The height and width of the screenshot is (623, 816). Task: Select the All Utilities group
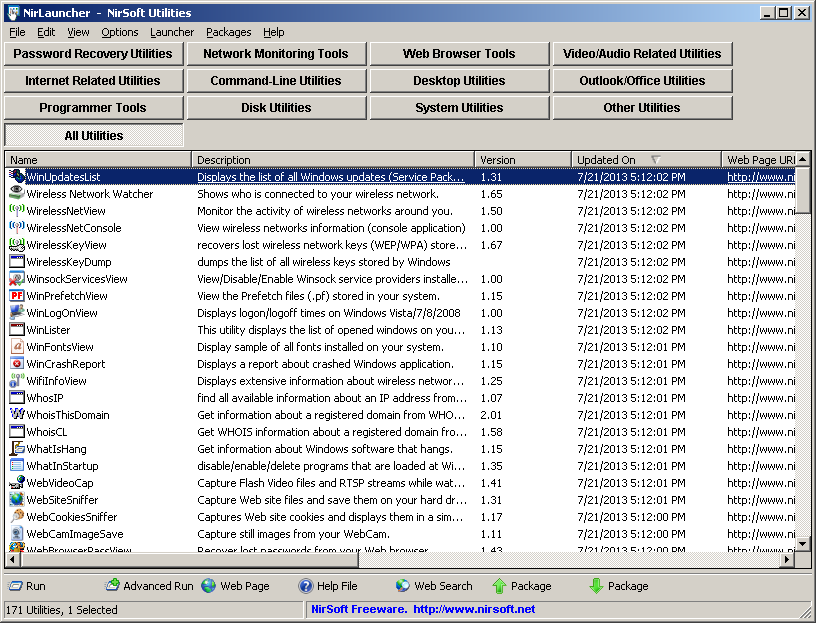(94, 135)
